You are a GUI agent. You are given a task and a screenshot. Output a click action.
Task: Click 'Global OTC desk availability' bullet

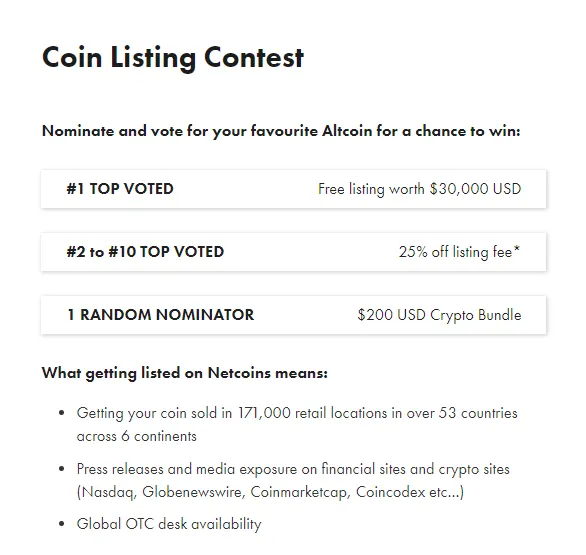point(169,524)
